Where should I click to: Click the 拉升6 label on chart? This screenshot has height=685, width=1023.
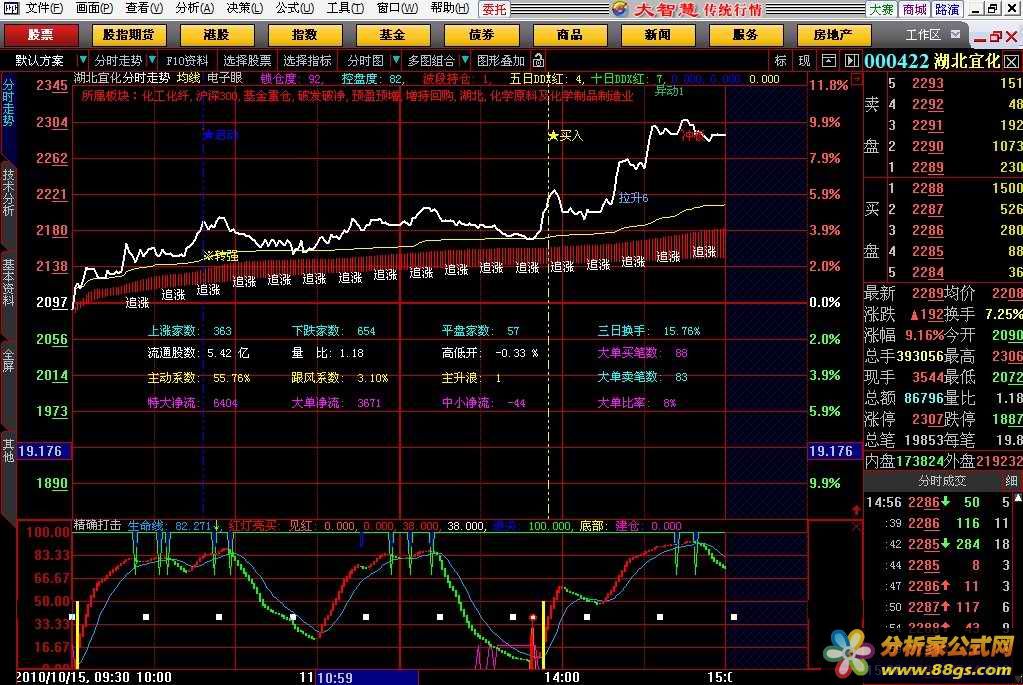(x=633, y=198)
